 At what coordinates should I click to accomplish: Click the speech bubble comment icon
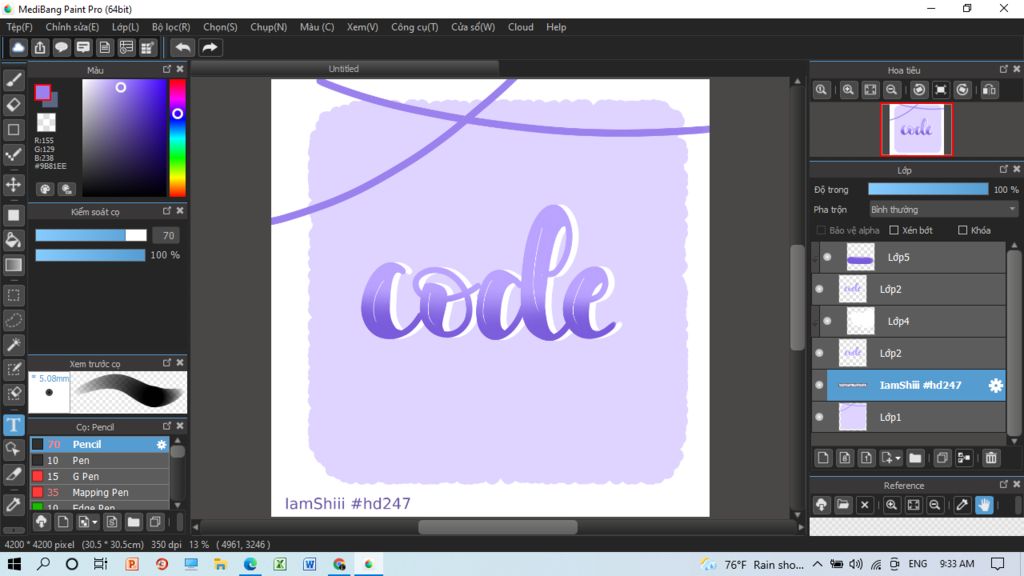61,48
